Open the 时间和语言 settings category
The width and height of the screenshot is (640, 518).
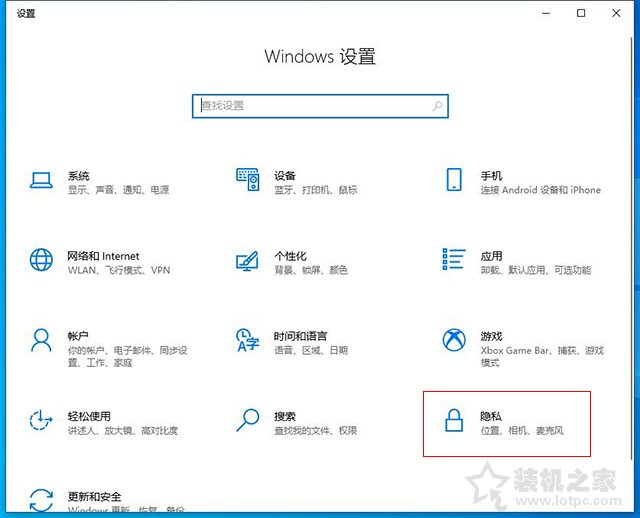click(300, 336)
